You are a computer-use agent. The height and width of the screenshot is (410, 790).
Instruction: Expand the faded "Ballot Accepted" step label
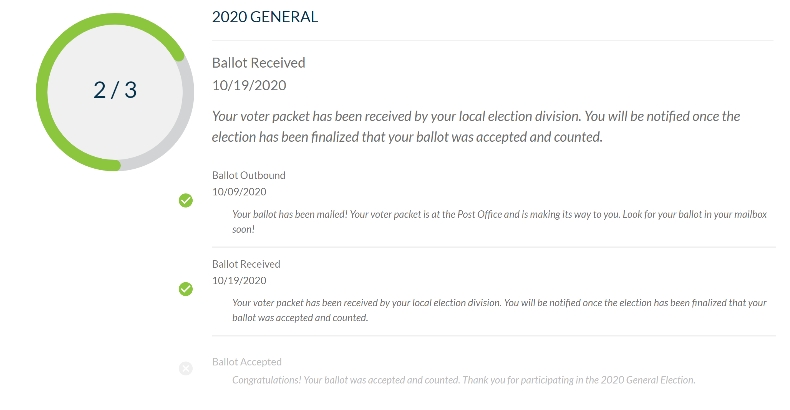click(x=247, y=362)
